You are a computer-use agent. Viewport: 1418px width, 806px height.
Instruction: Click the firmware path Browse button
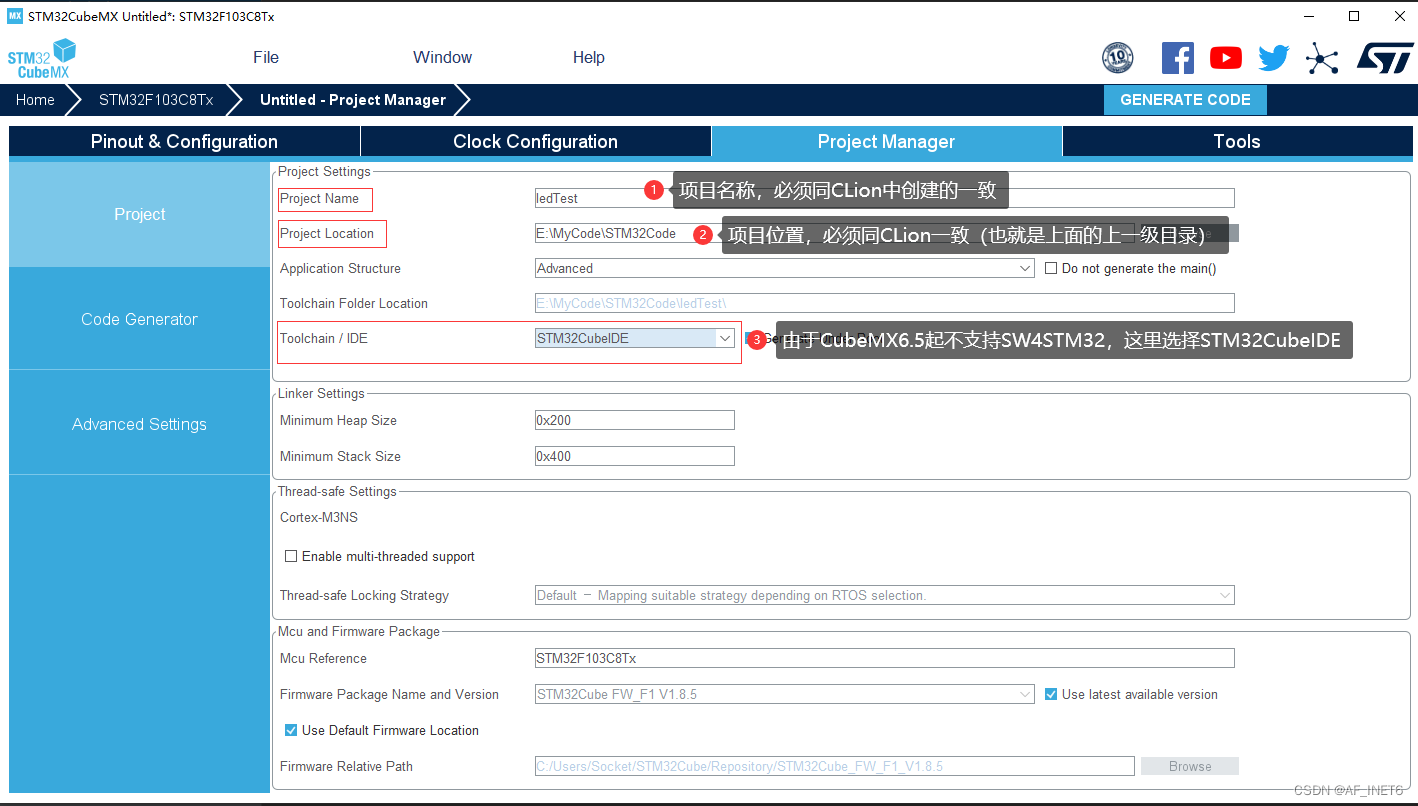(x=1190, y=766)
